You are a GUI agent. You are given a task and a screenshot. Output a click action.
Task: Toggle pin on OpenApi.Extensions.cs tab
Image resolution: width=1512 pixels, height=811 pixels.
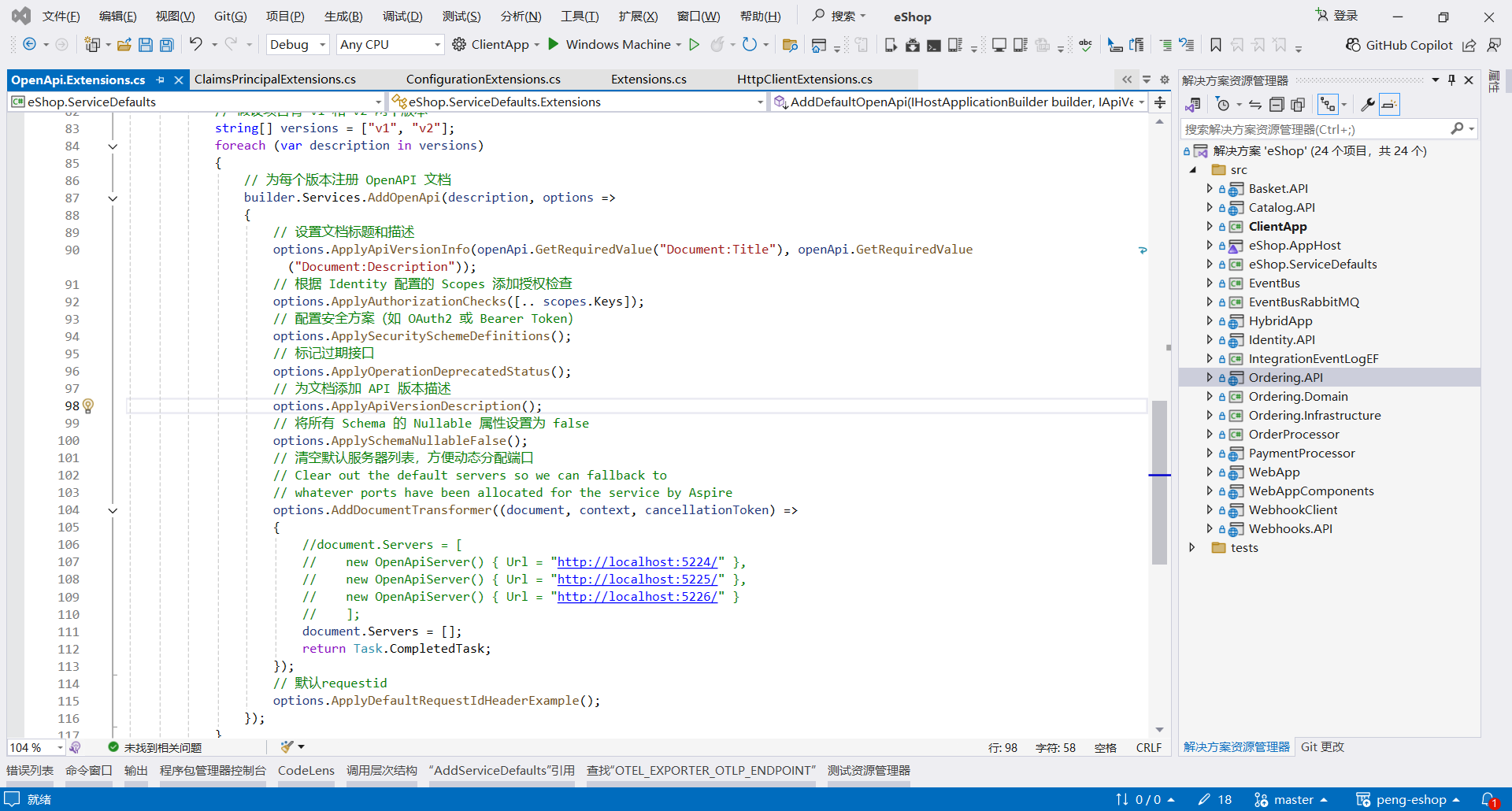click(161, 80)
